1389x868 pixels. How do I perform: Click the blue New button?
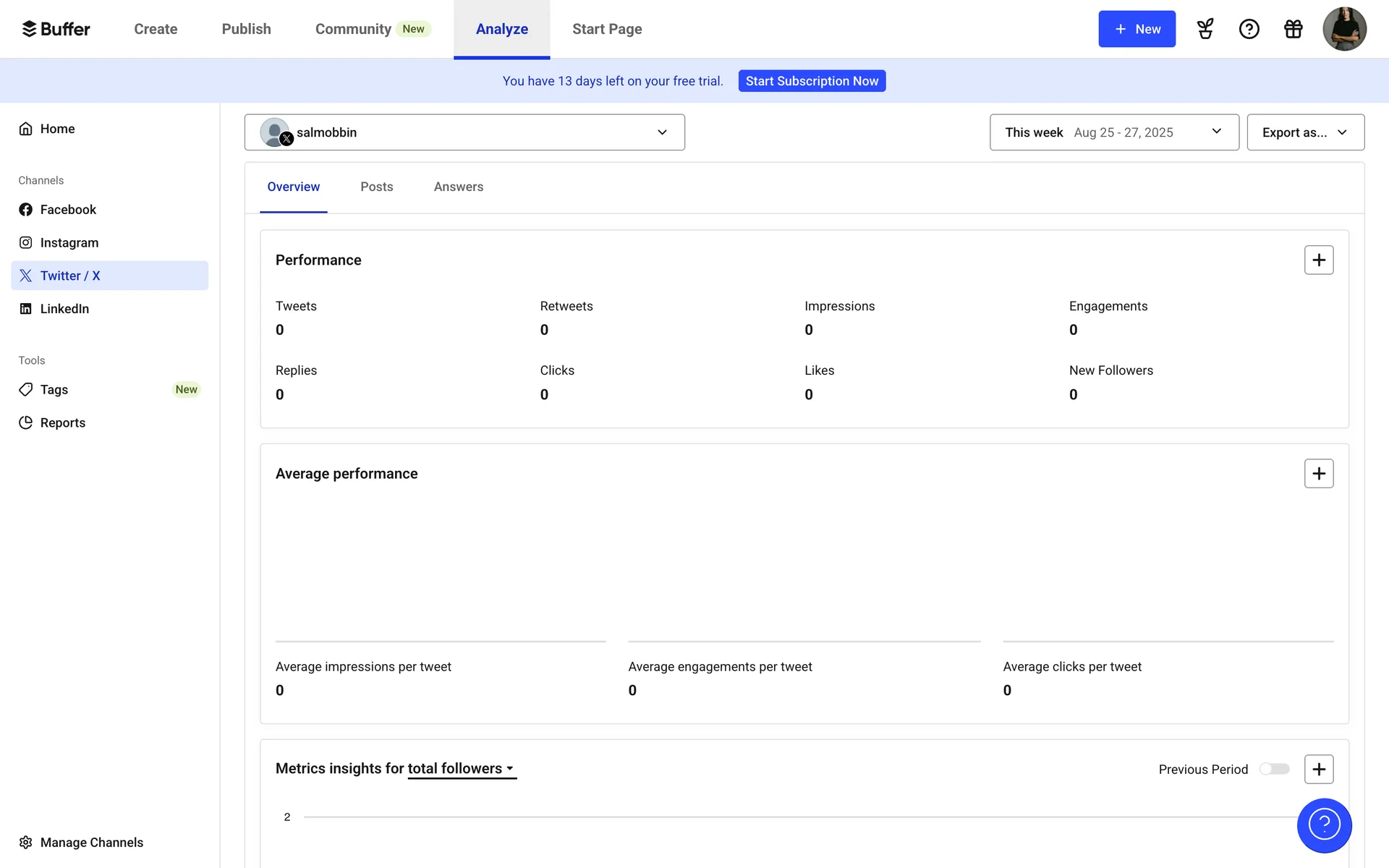tap(1137, 29)
